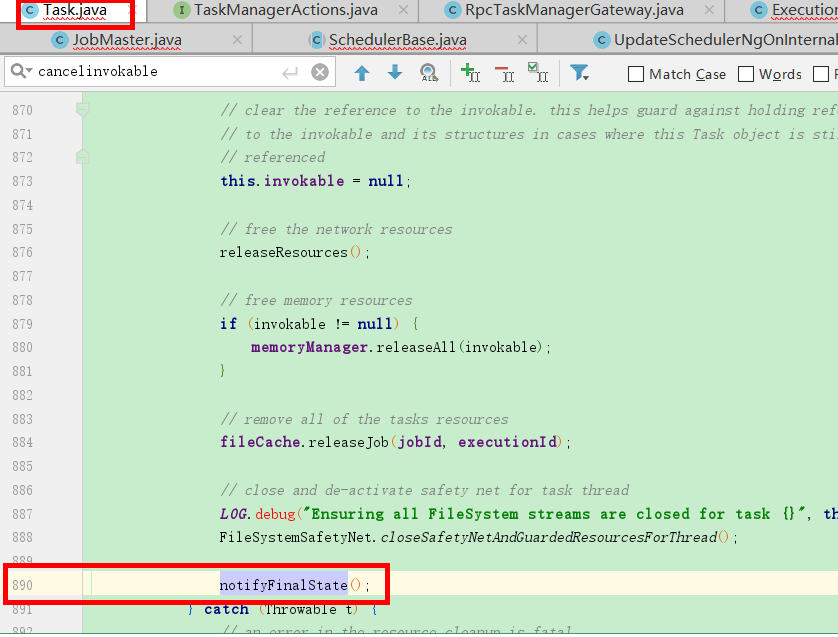
Task: Click the releaseResources() call
Action: pyautogui.click(x=294, y=252)
